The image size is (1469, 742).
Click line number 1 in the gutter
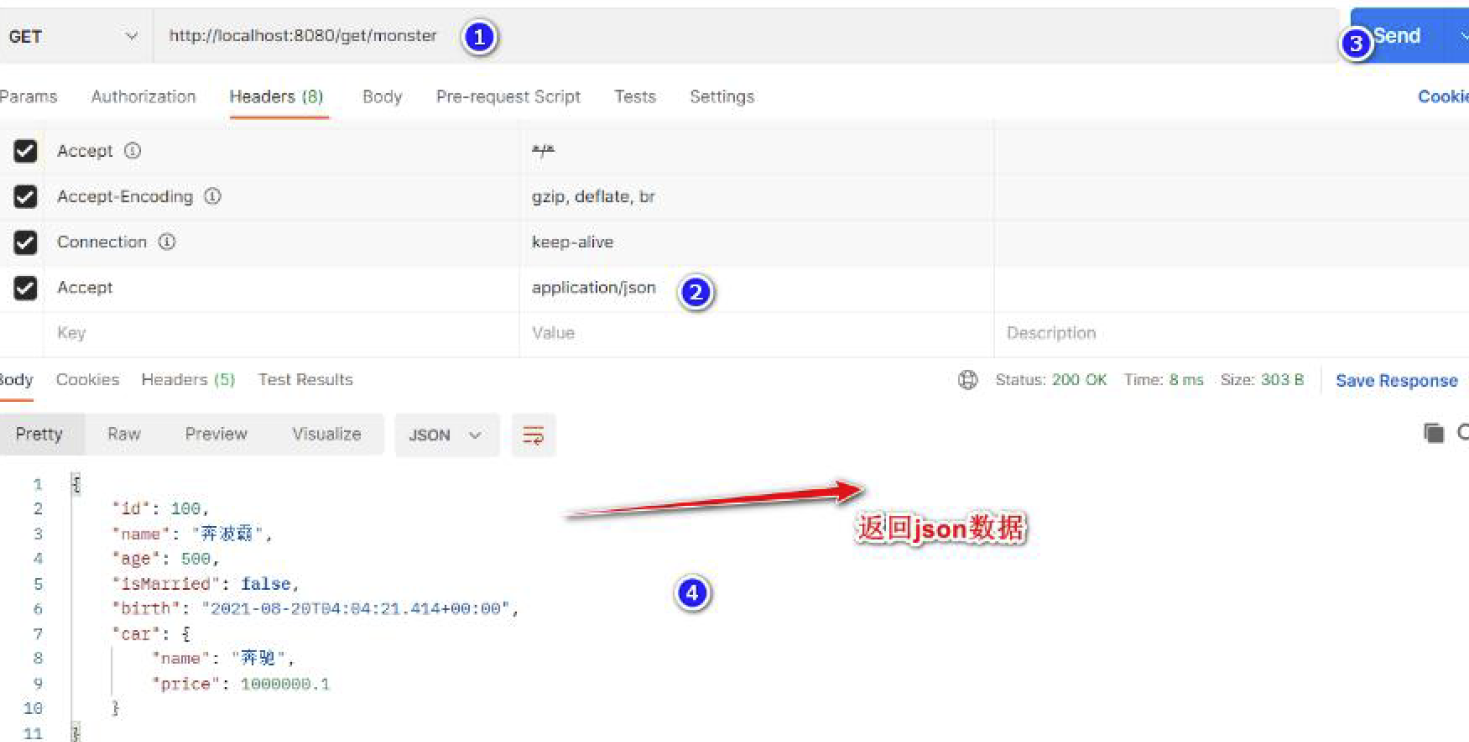[x=38, y=484]
